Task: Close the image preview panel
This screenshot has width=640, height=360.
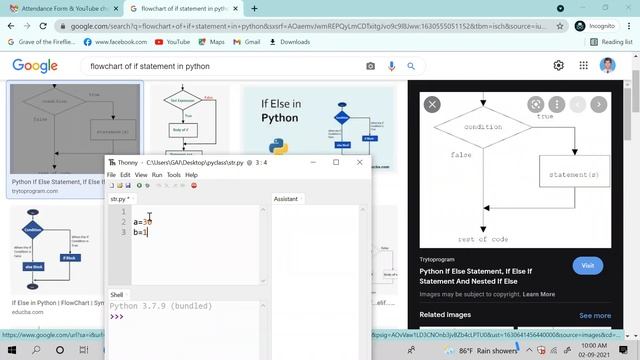Action: (432, 104)
